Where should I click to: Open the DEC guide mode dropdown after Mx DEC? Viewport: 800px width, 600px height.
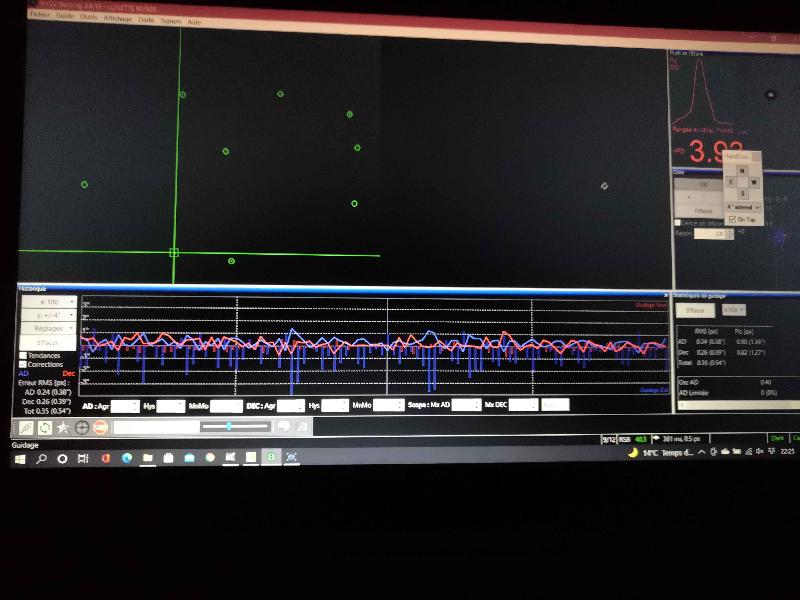click(555, 405)
